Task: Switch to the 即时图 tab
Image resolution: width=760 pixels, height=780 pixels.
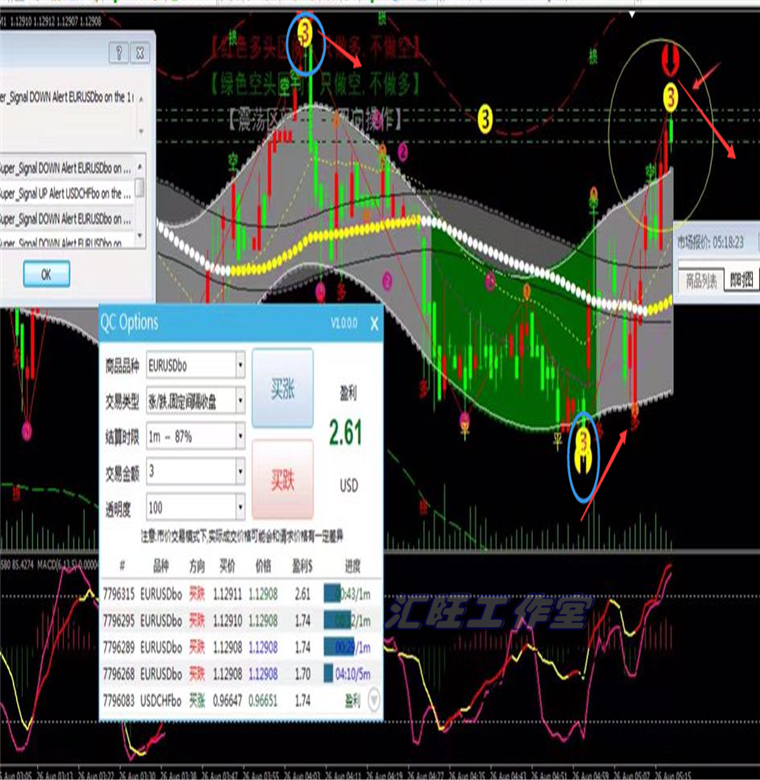Action: [741, 282]
